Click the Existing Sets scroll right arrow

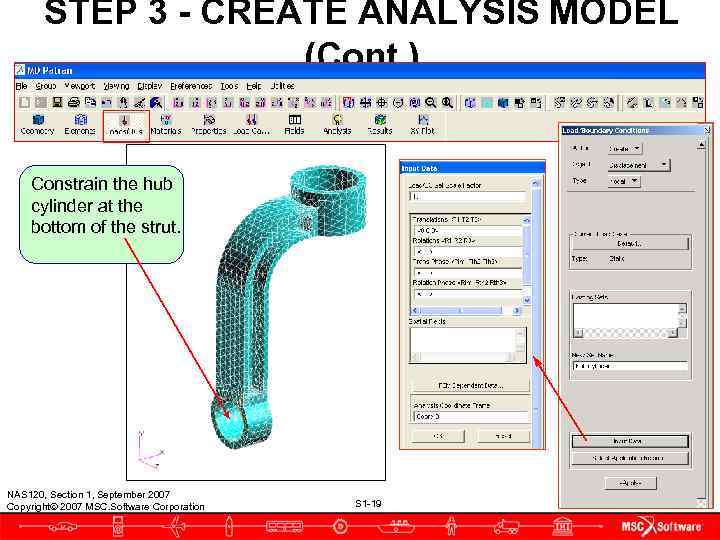673,332
